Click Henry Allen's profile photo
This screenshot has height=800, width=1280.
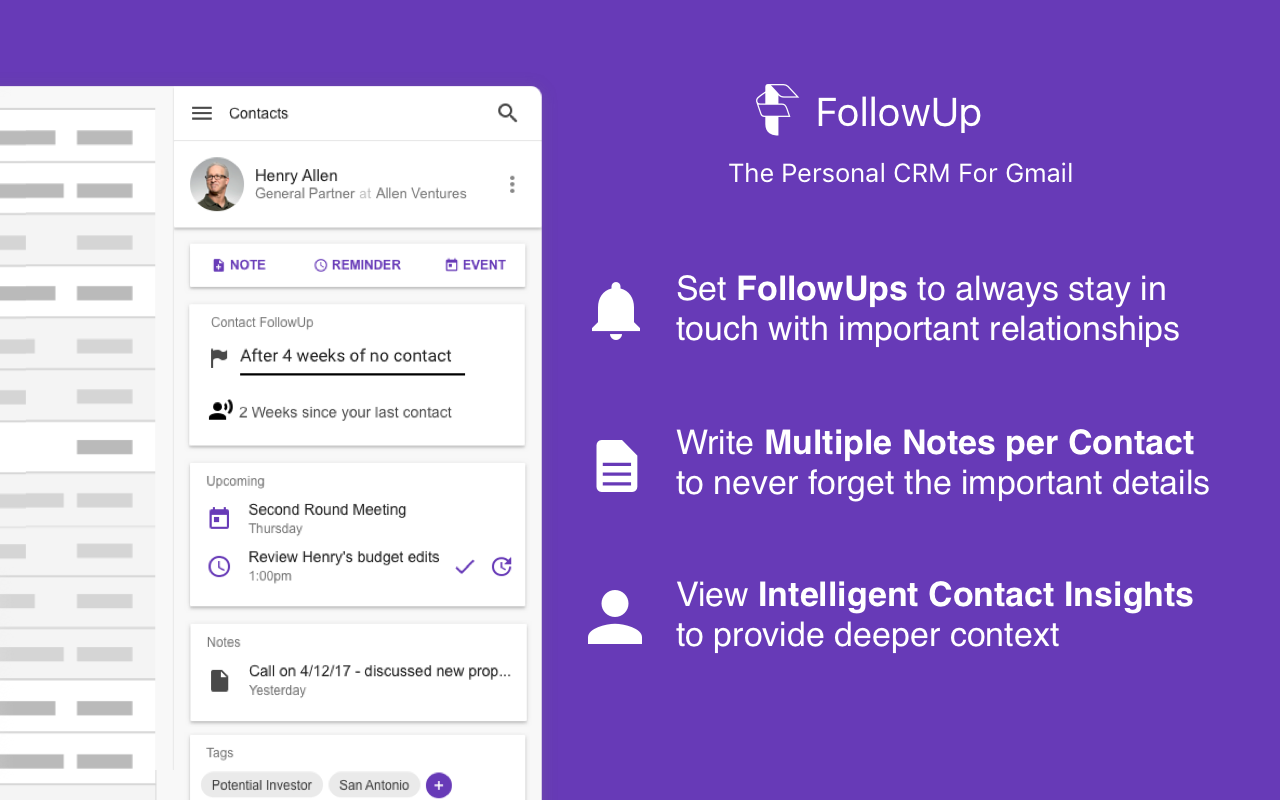(x=217, y=184)
